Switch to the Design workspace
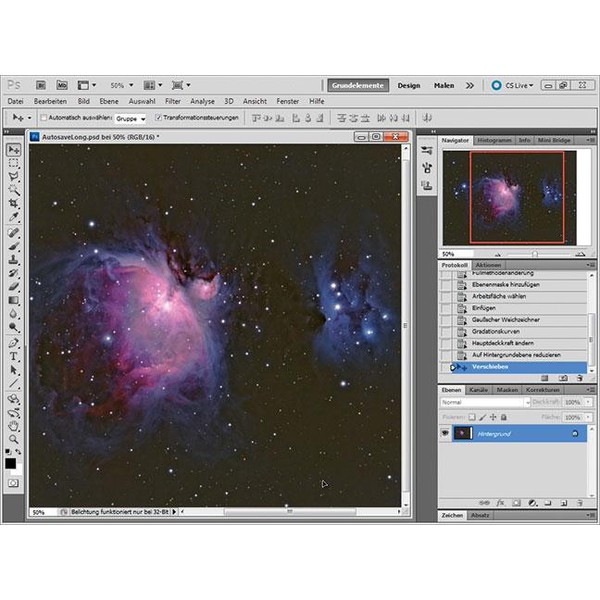The width and height of the screenshot is (600, 600). [x=408, y=86]
